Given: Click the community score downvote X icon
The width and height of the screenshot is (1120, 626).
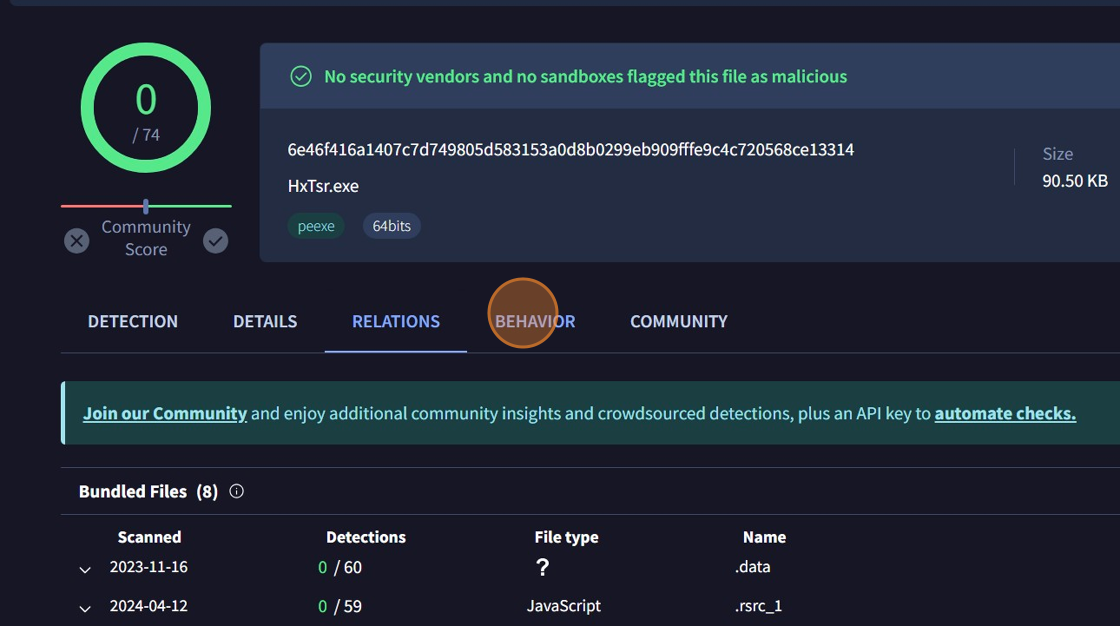Looking at the screenshot, I should (77, 241).
